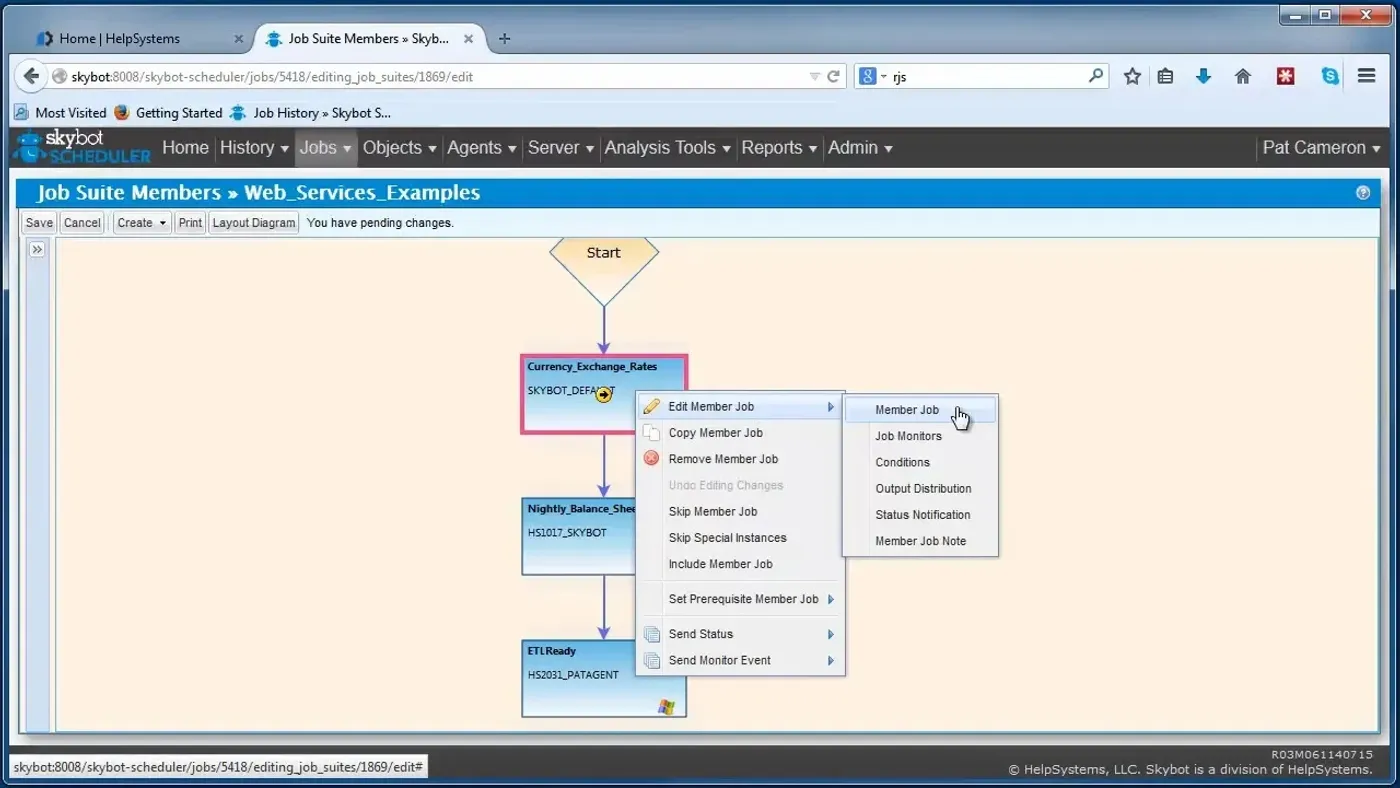1400x788 pixels.
Task: Click the icon beside Send Status
Action: click(x=652, y=634)
